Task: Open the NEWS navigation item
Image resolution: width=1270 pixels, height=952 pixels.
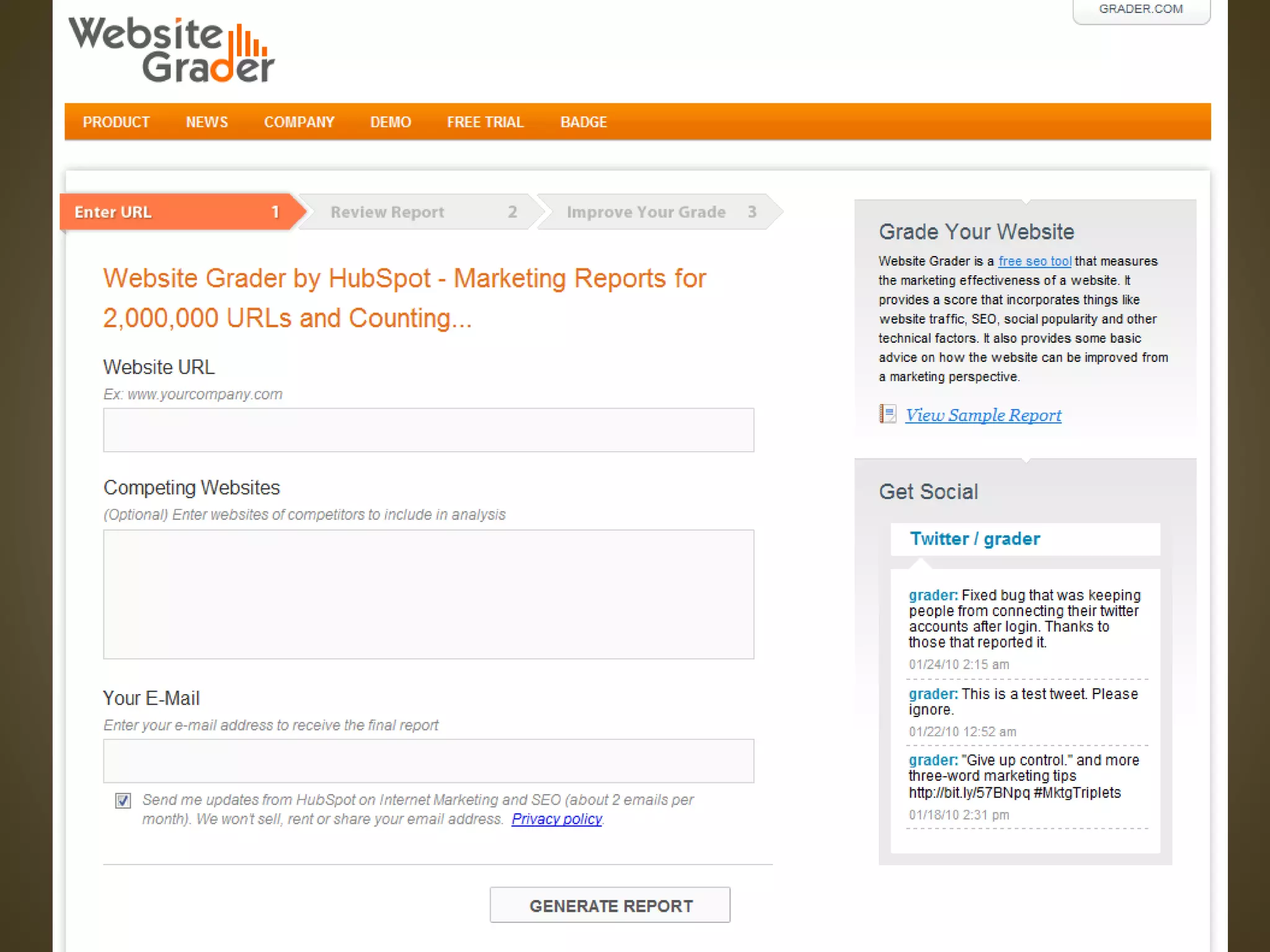Action: (x=206, y=122)
